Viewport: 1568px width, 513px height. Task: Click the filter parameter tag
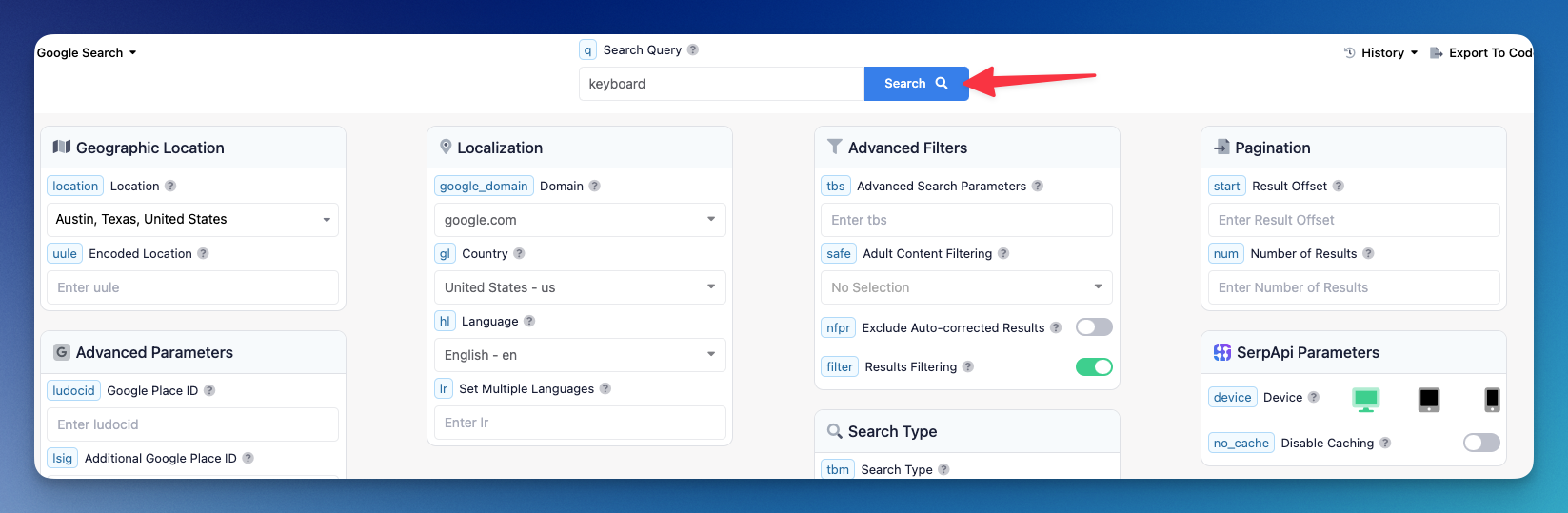pyautogui.click(x=840, y=366)
